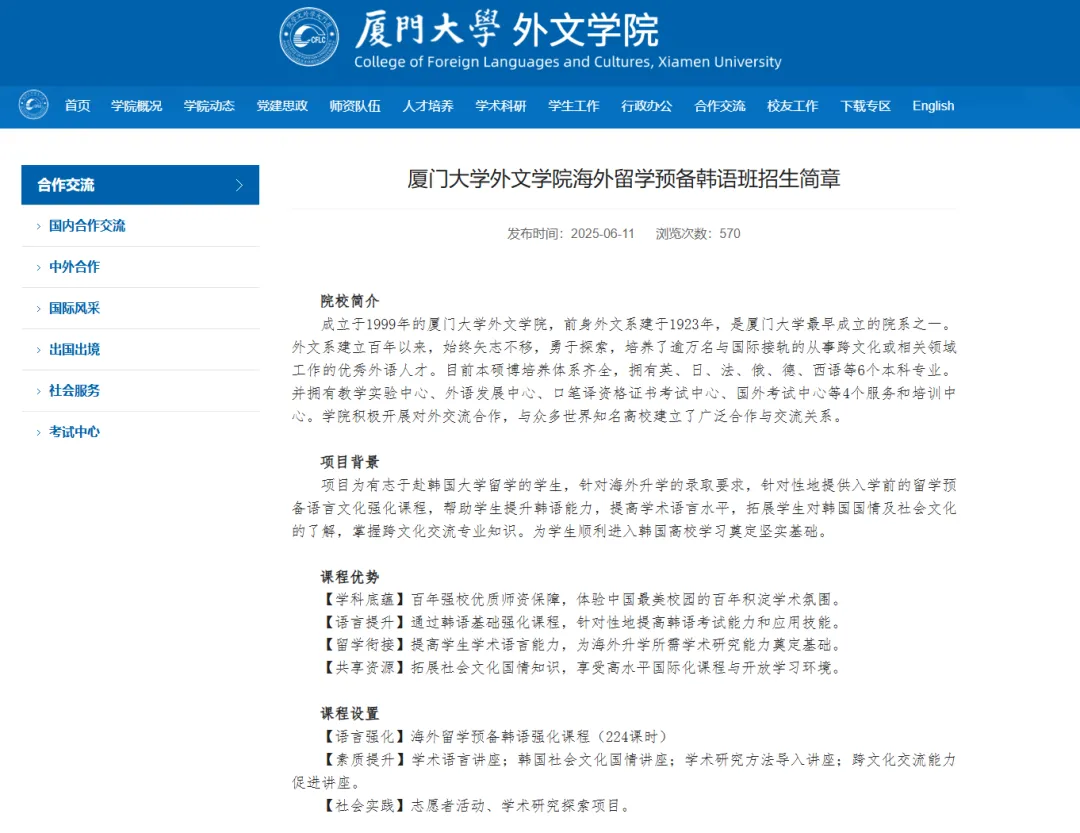The height and width of the screenshot is (833, 1080).
Task: Open the 行政办公 menu
Action: coord(647,106)
